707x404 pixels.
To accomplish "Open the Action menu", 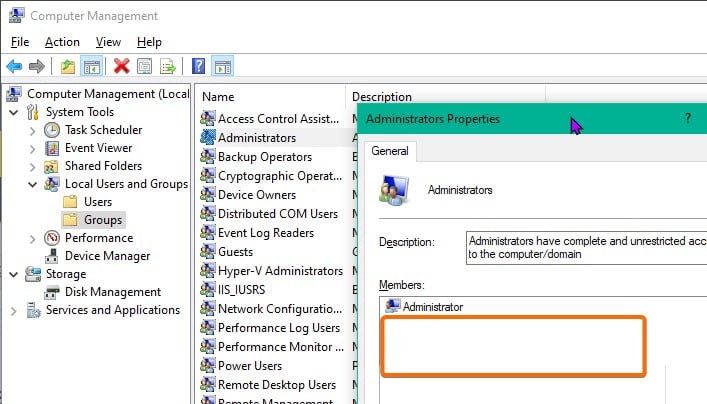I will pos(62,42).
